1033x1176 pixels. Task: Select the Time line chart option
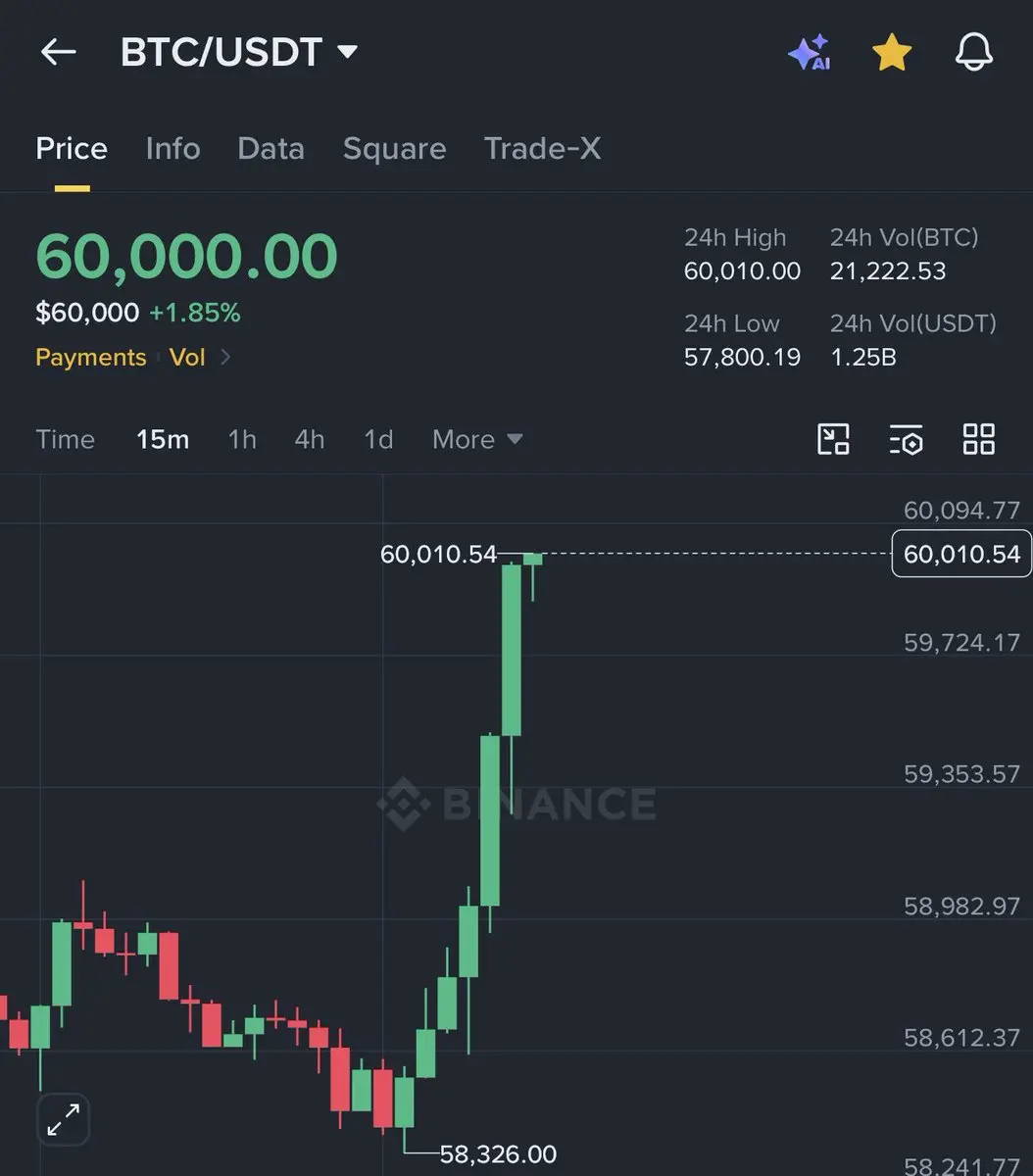[65, 439]
